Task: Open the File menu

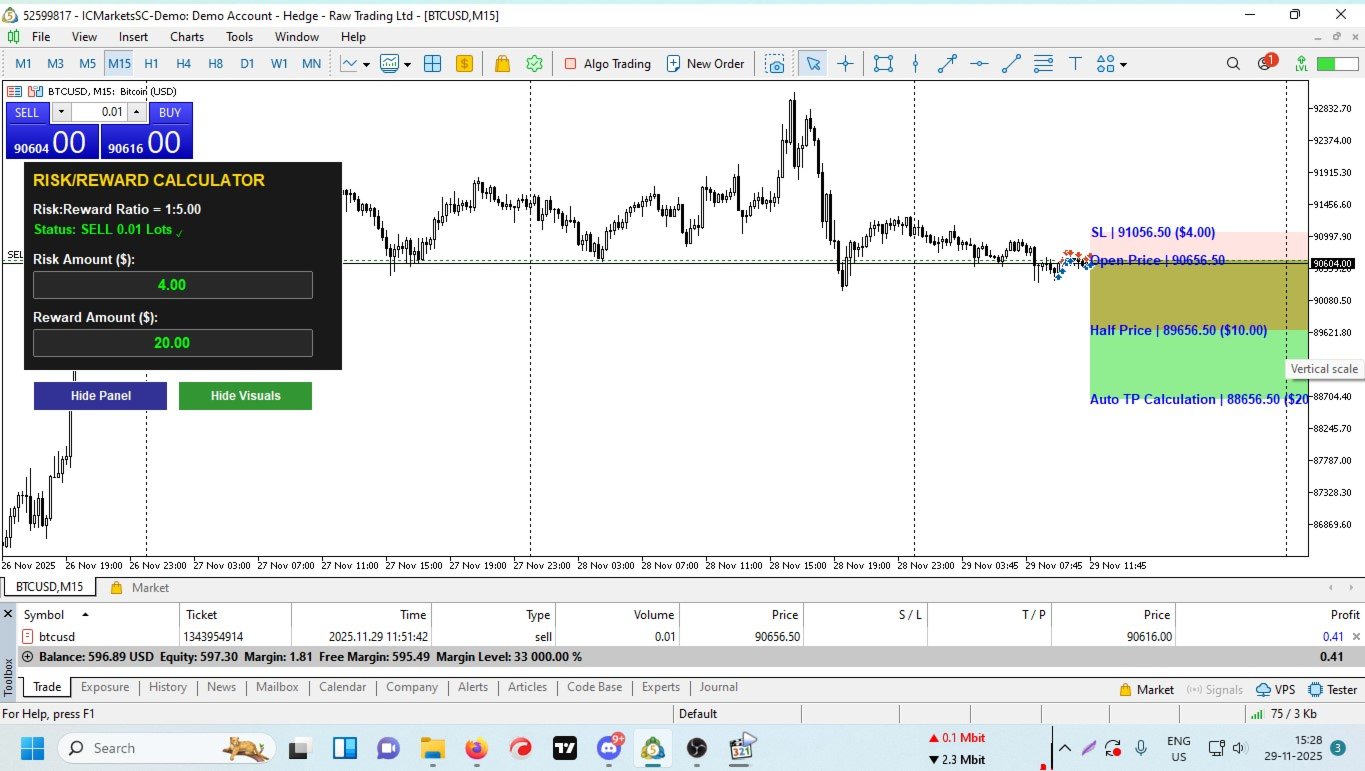Action: point(41,37)
